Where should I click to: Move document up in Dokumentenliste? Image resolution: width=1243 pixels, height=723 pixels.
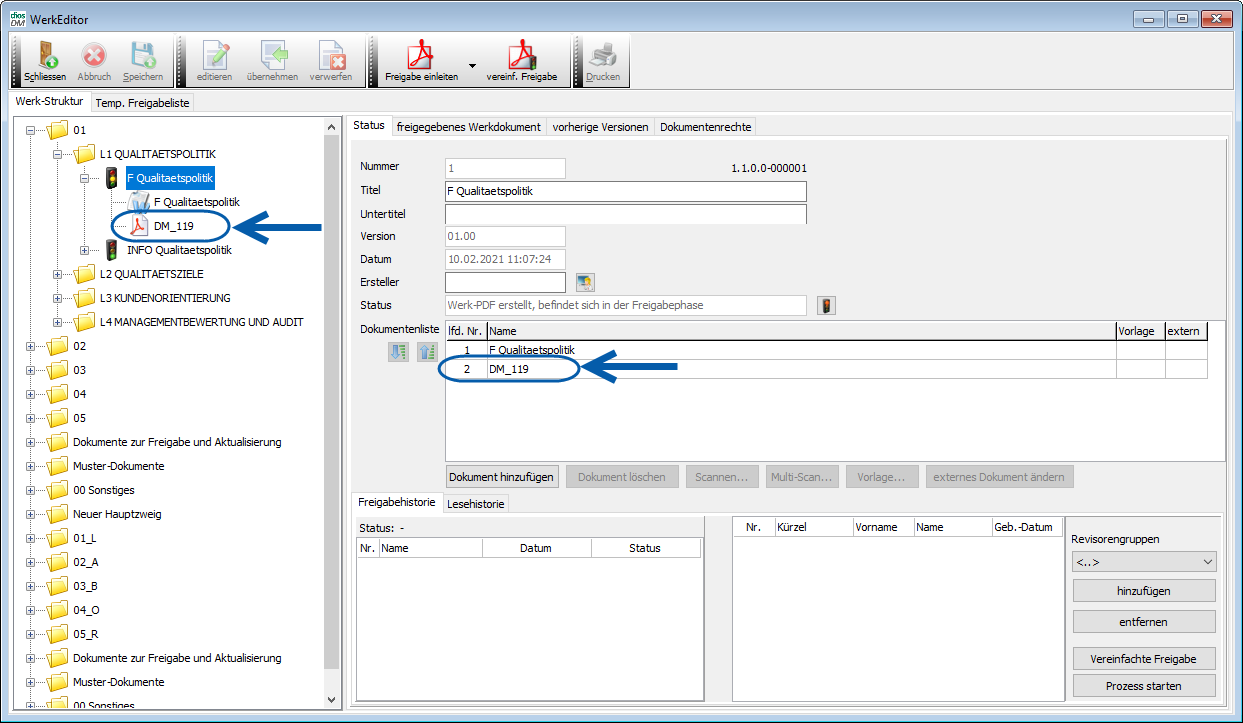tap(426, 351)
